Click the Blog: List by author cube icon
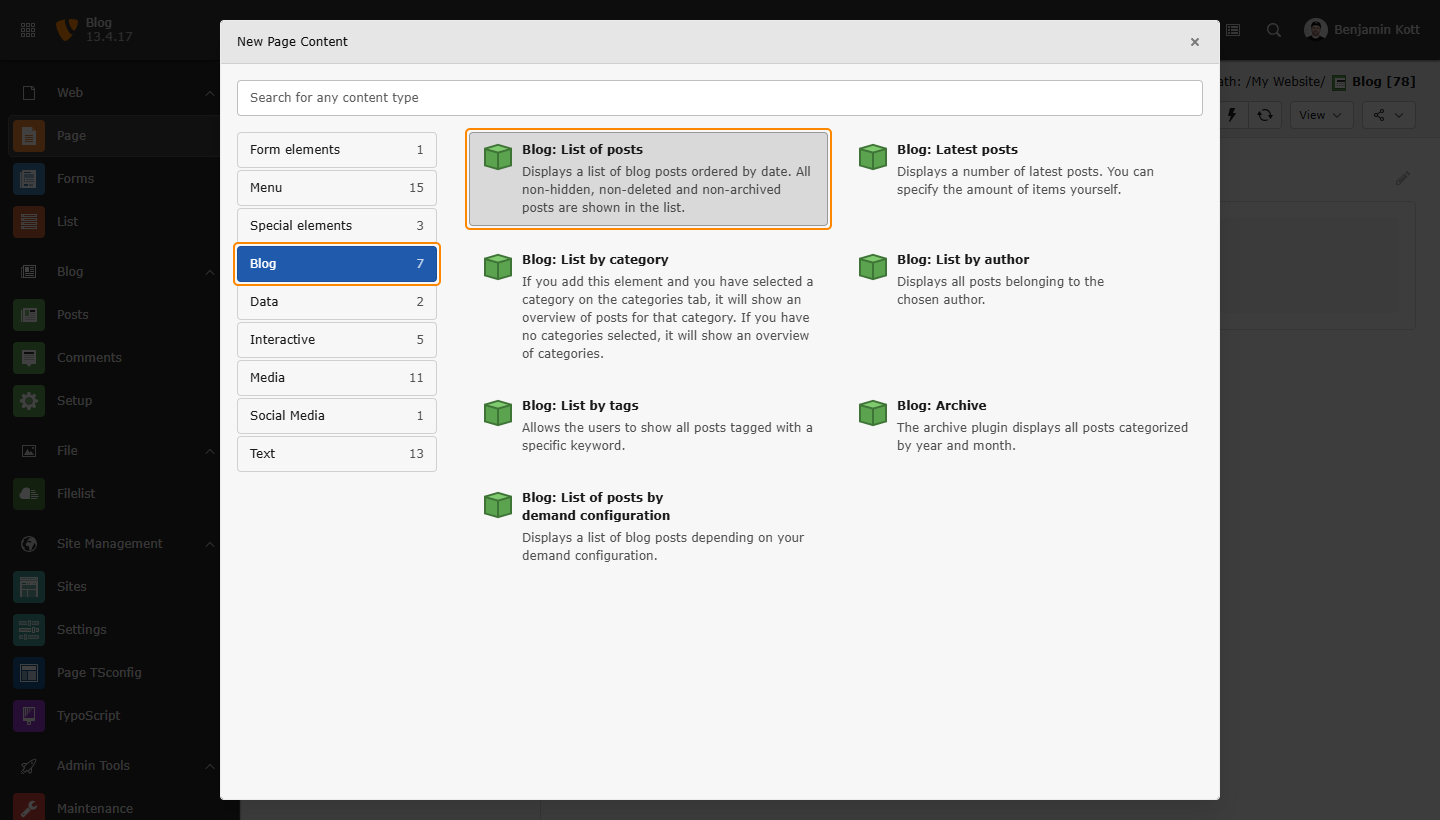The image size is (1440, 820). 872,267
